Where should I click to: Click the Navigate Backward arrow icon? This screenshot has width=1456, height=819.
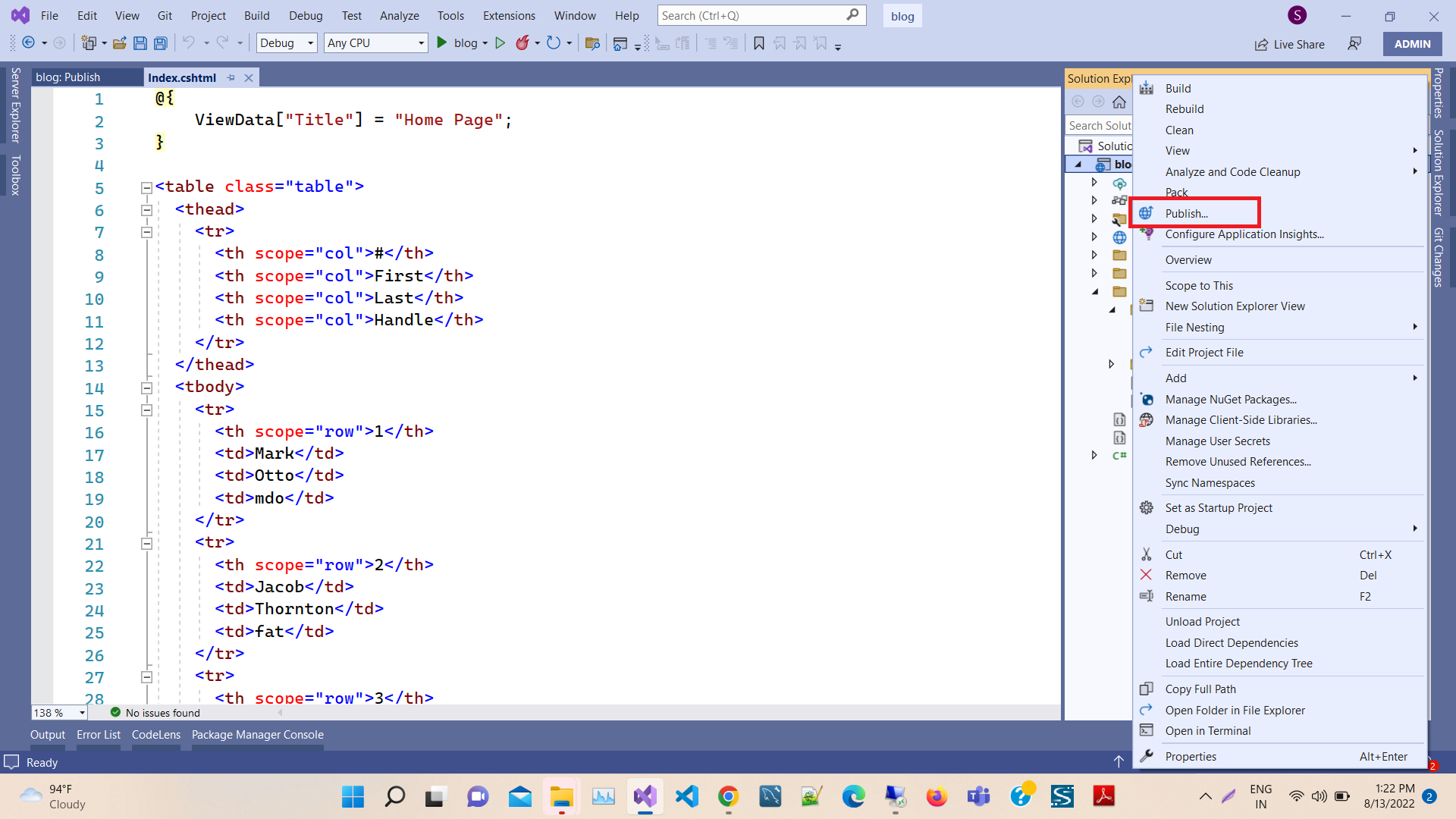28,43
